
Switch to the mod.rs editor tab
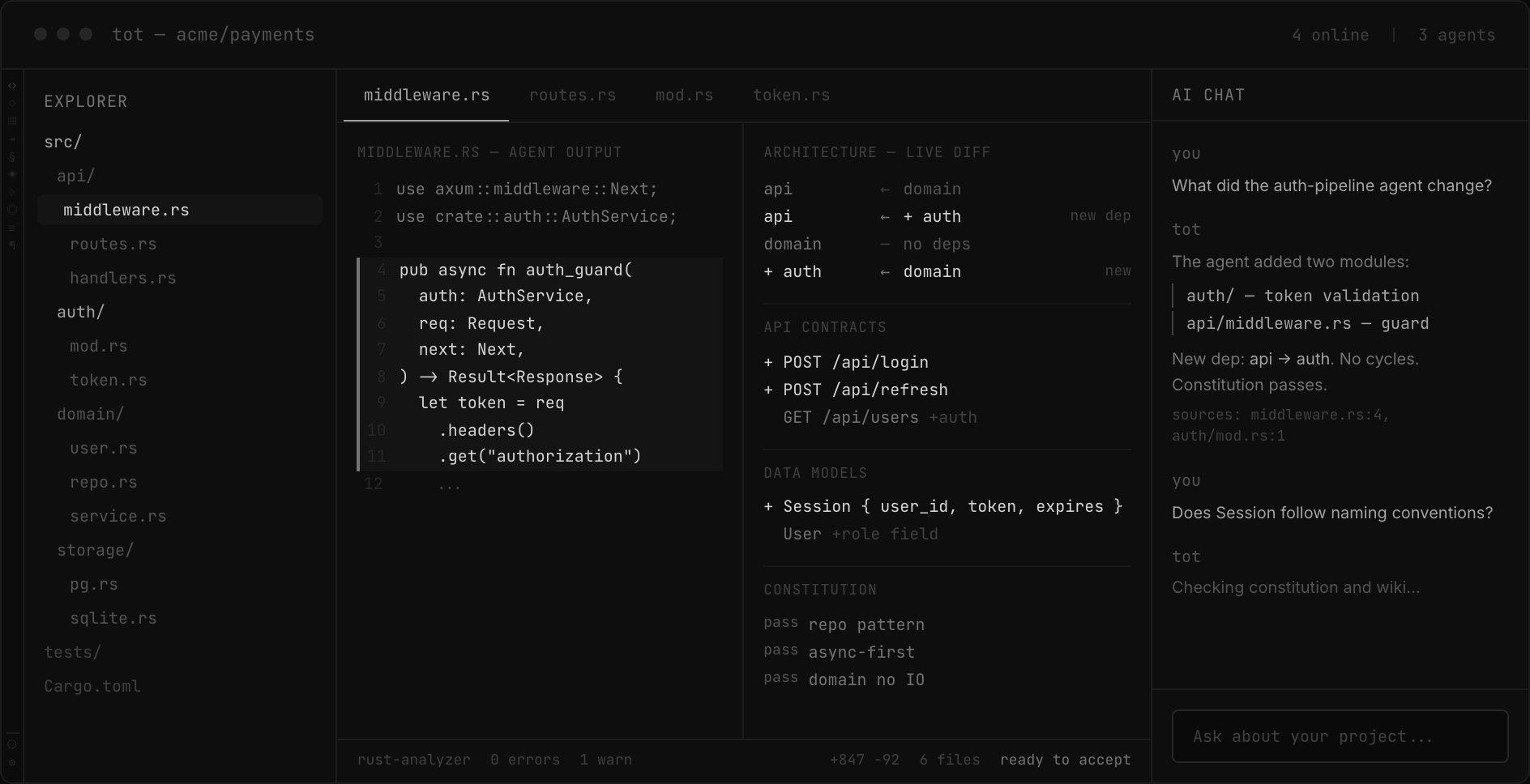[x=684, y=96]
